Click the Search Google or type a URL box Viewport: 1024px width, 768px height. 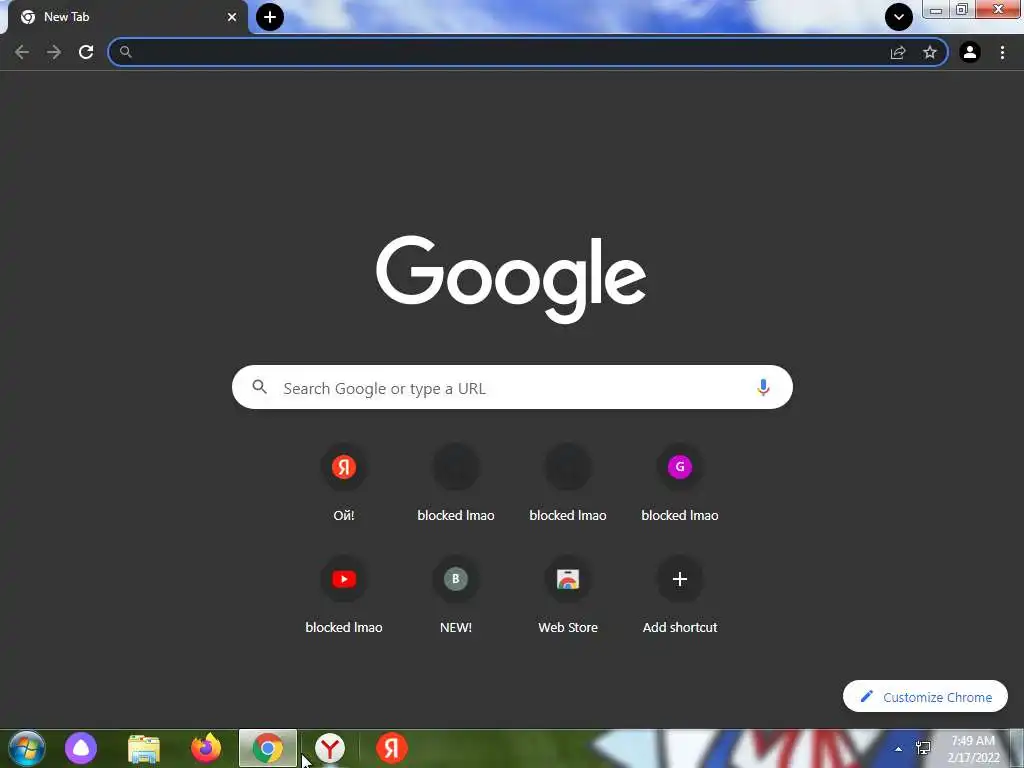[512, 387]
